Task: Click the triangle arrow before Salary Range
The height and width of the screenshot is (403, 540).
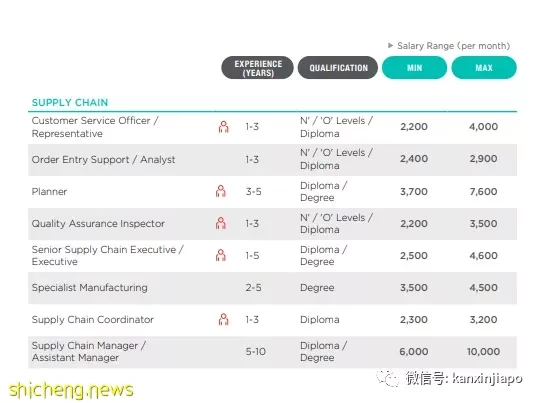Action: pos(391,45)
